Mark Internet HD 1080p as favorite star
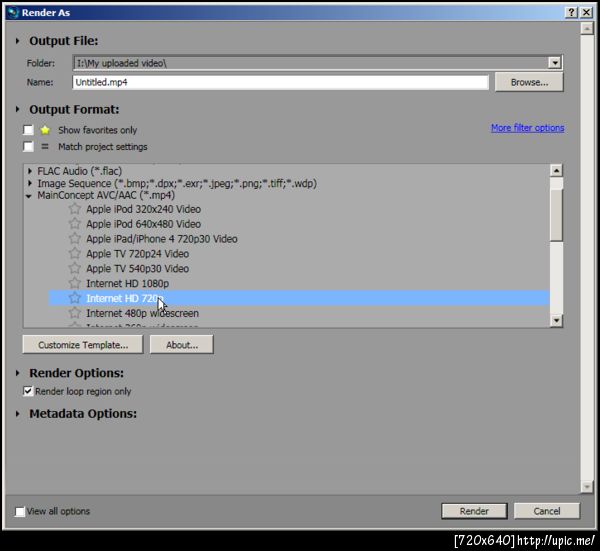Image resolution: width=600 pixels, height=551 pixels. (75, 283)
